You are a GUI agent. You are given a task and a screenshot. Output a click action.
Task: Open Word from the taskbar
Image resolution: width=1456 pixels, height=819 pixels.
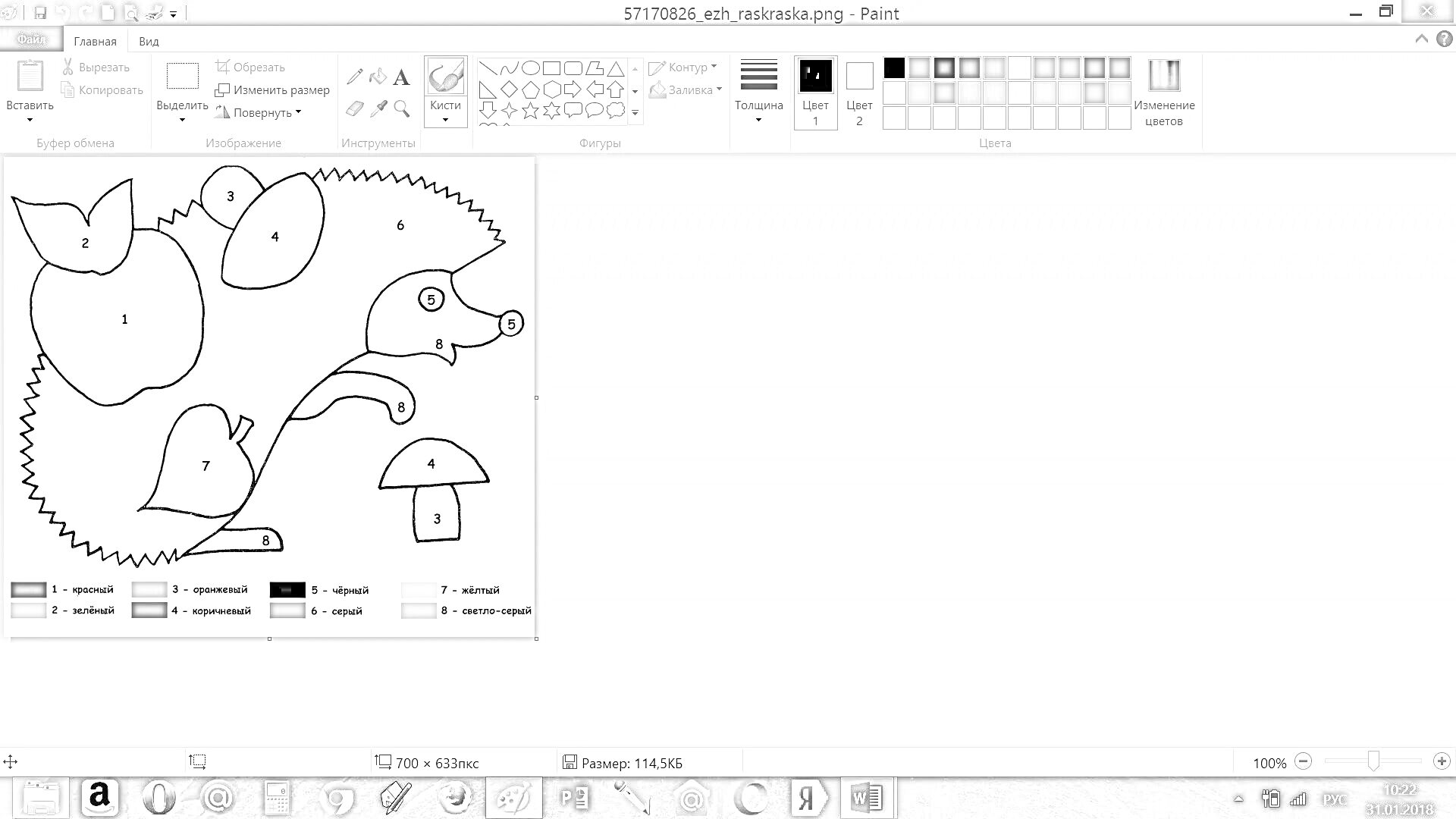click(866, 798)
